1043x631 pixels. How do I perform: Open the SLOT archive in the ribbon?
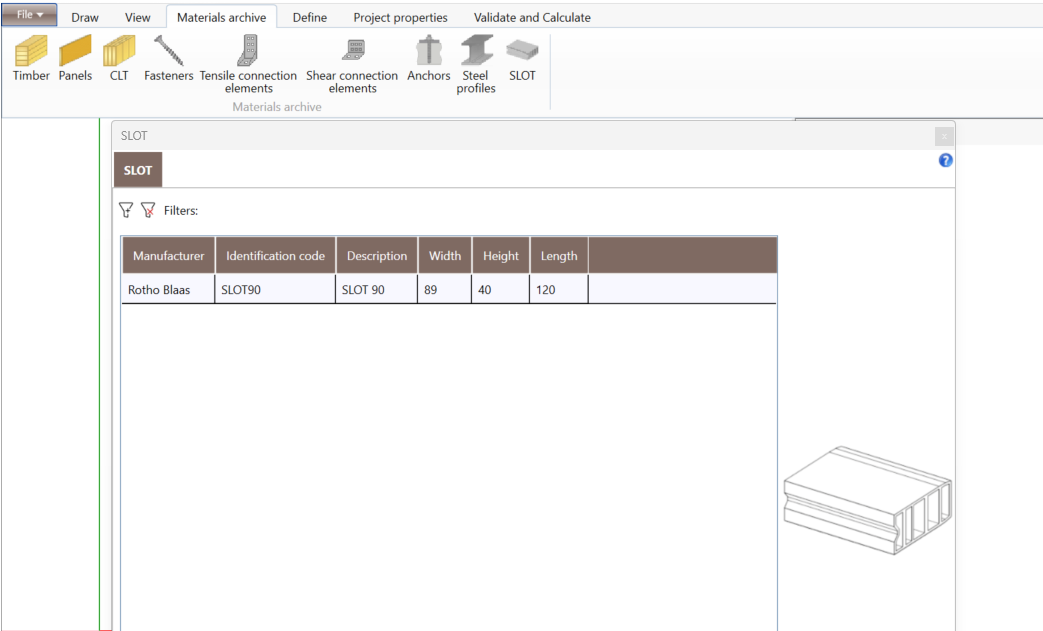[x=522, y=59]
